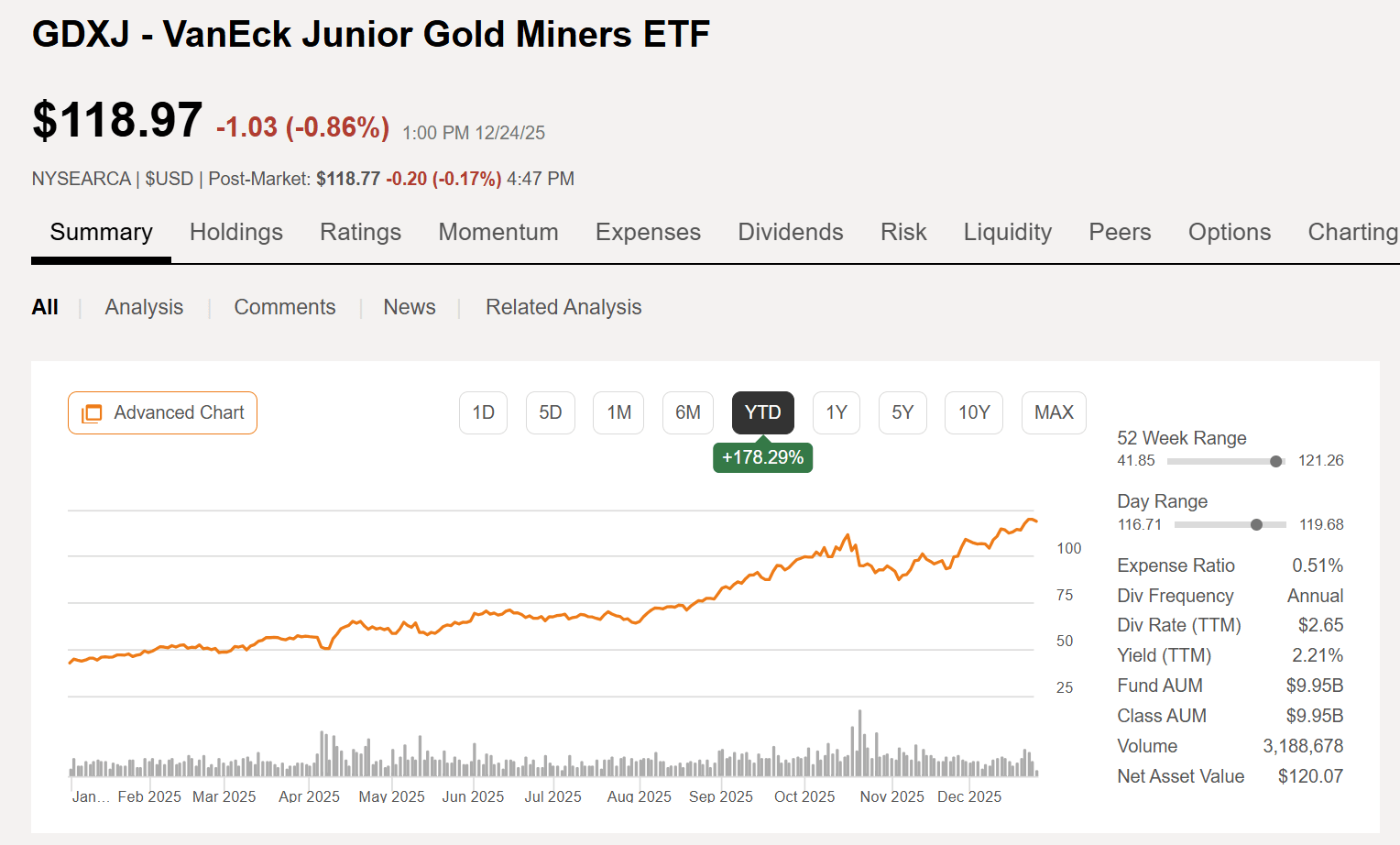Select the Momentum tab
The height and width of the screenshot is (845, 1400).
point(498,232)
